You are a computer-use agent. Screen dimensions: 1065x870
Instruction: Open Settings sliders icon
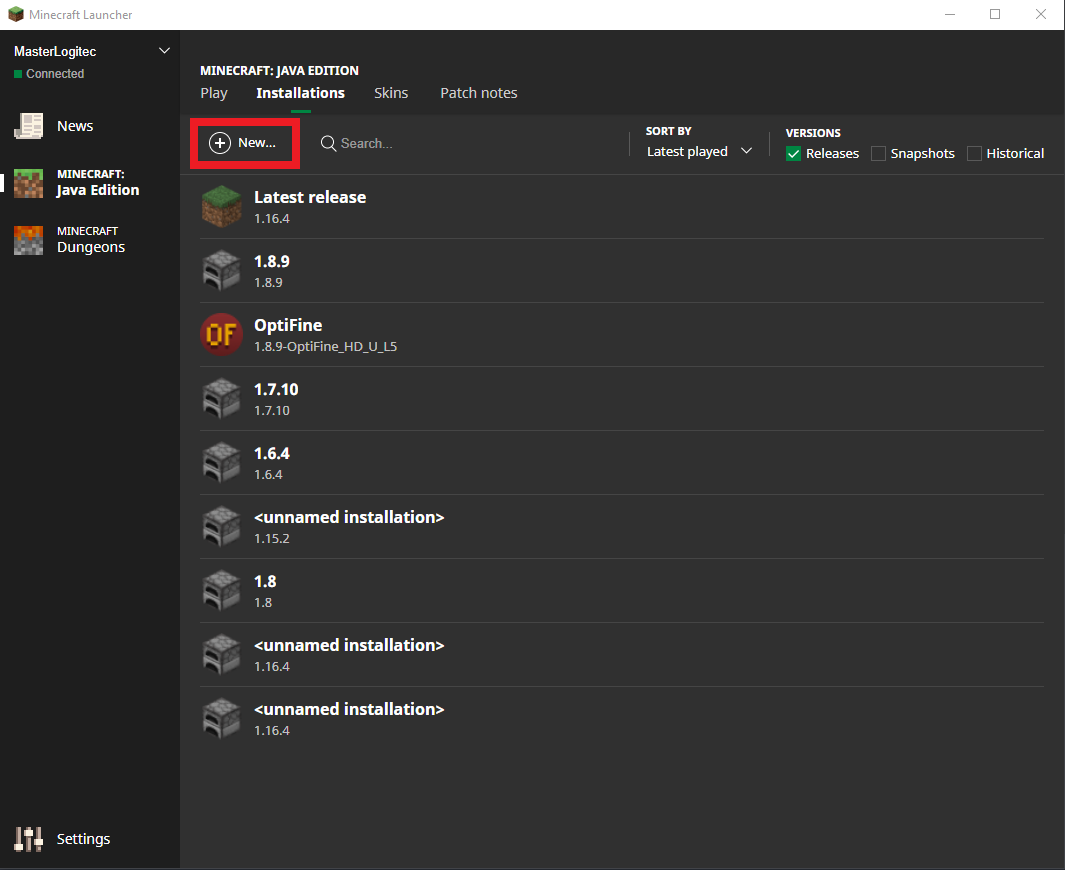[x=29, y=839]
